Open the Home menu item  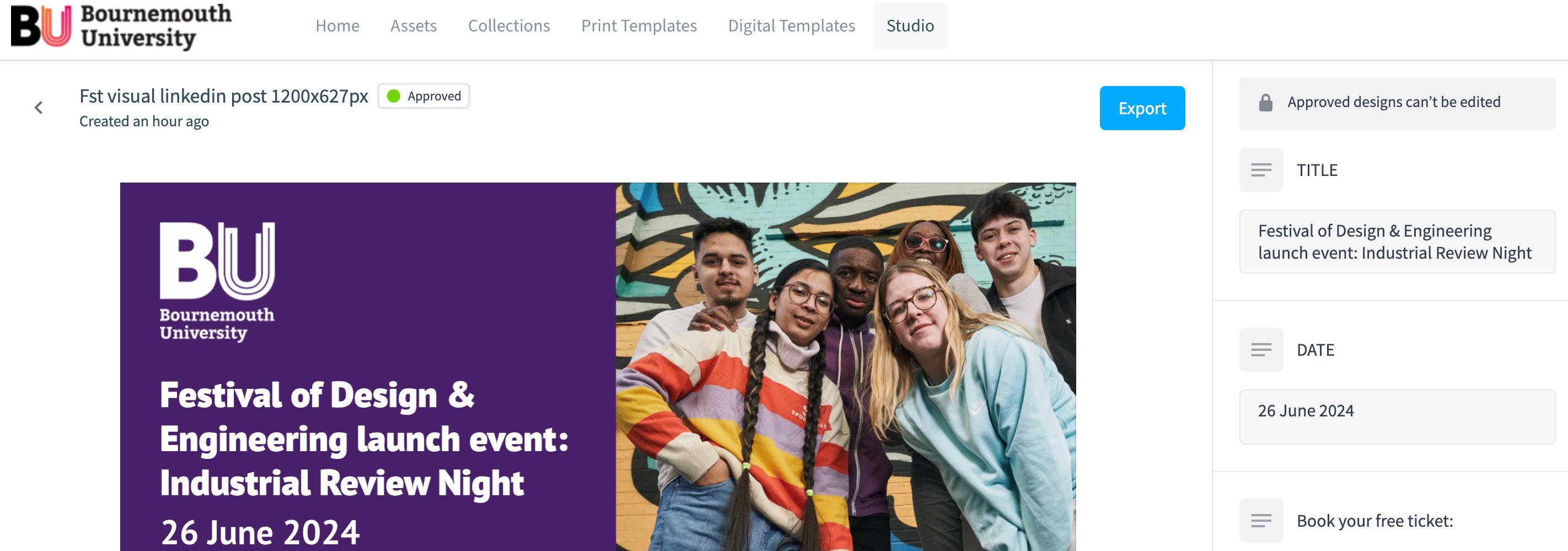pyautogui.click(x=337, y=25)
